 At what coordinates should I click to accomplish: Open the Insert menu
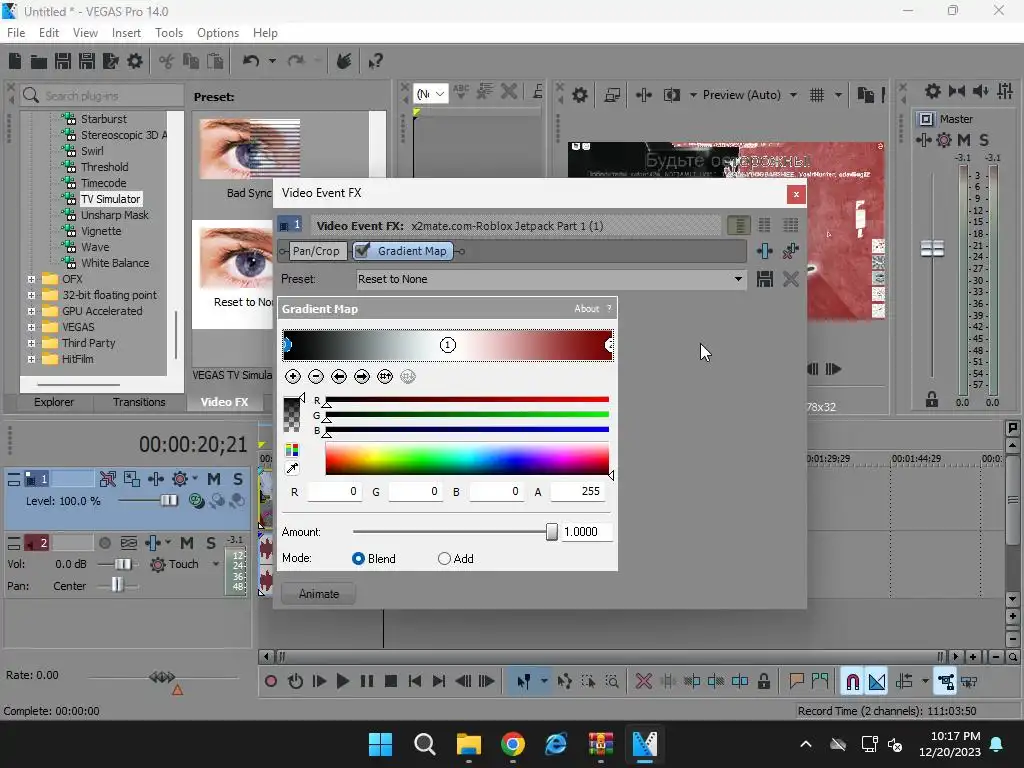[x=126, y=33]
